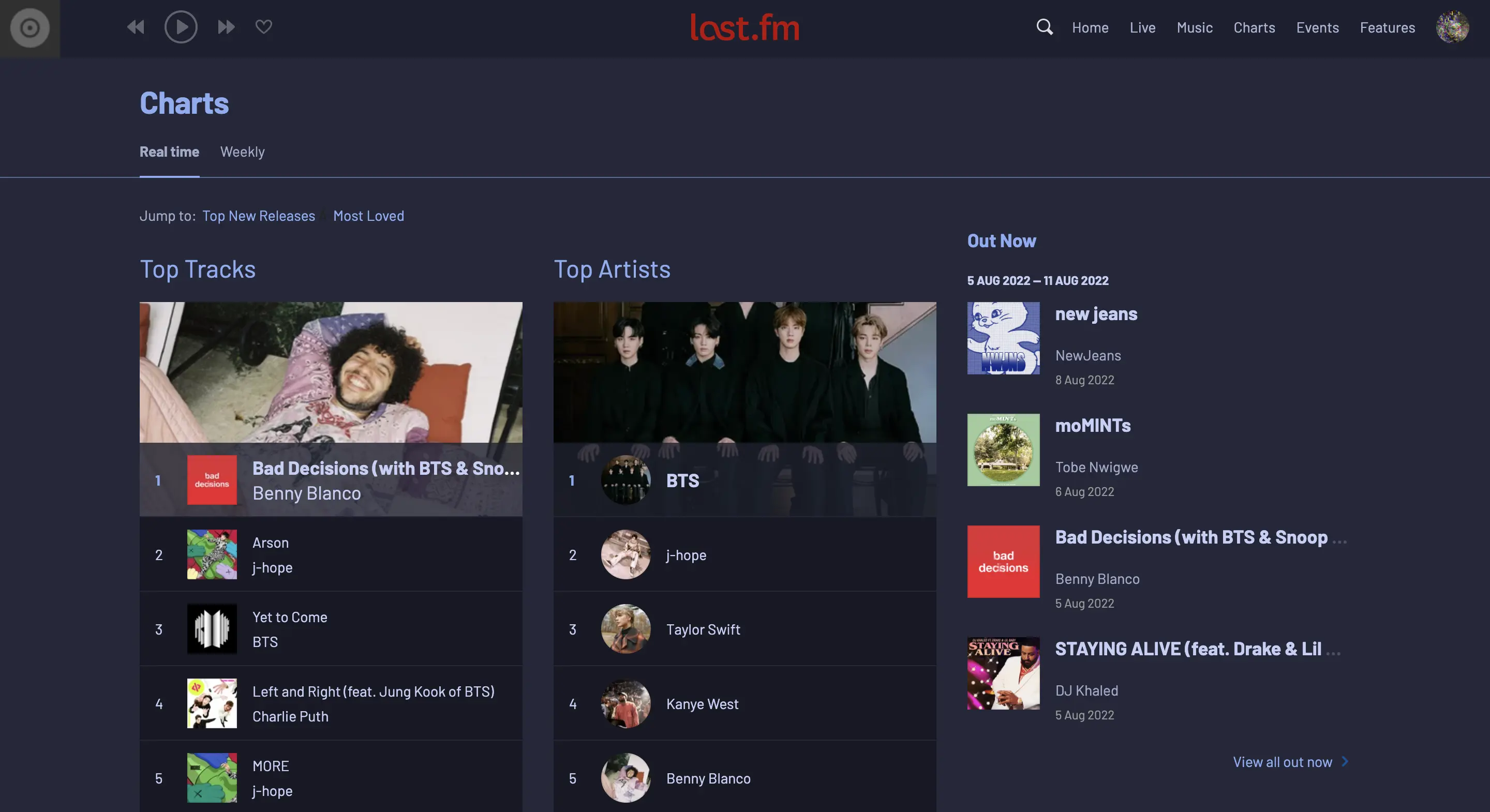
Task: Open the track MORE
Action: point(270,766)
